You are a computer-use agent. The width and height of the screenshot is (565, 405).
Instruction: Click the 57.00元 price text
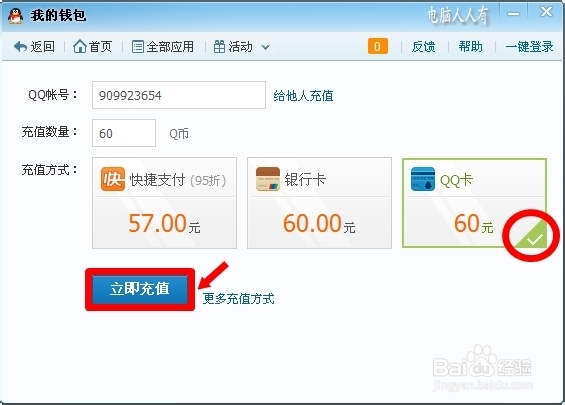[x=164, y=223]
